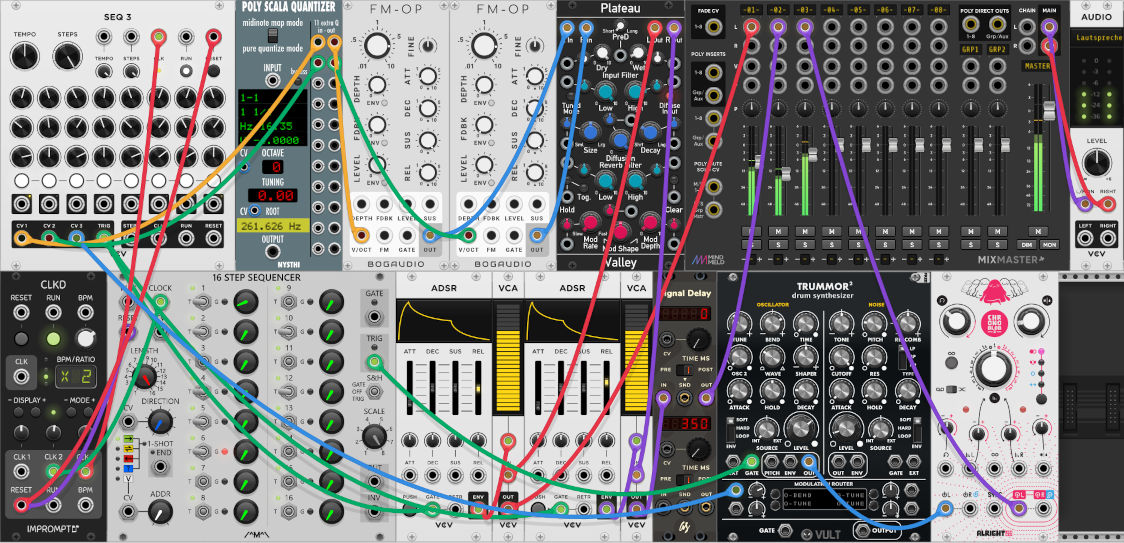
Task: Click the OCTAVE red numeric display
Action: [x=272, y=167]
